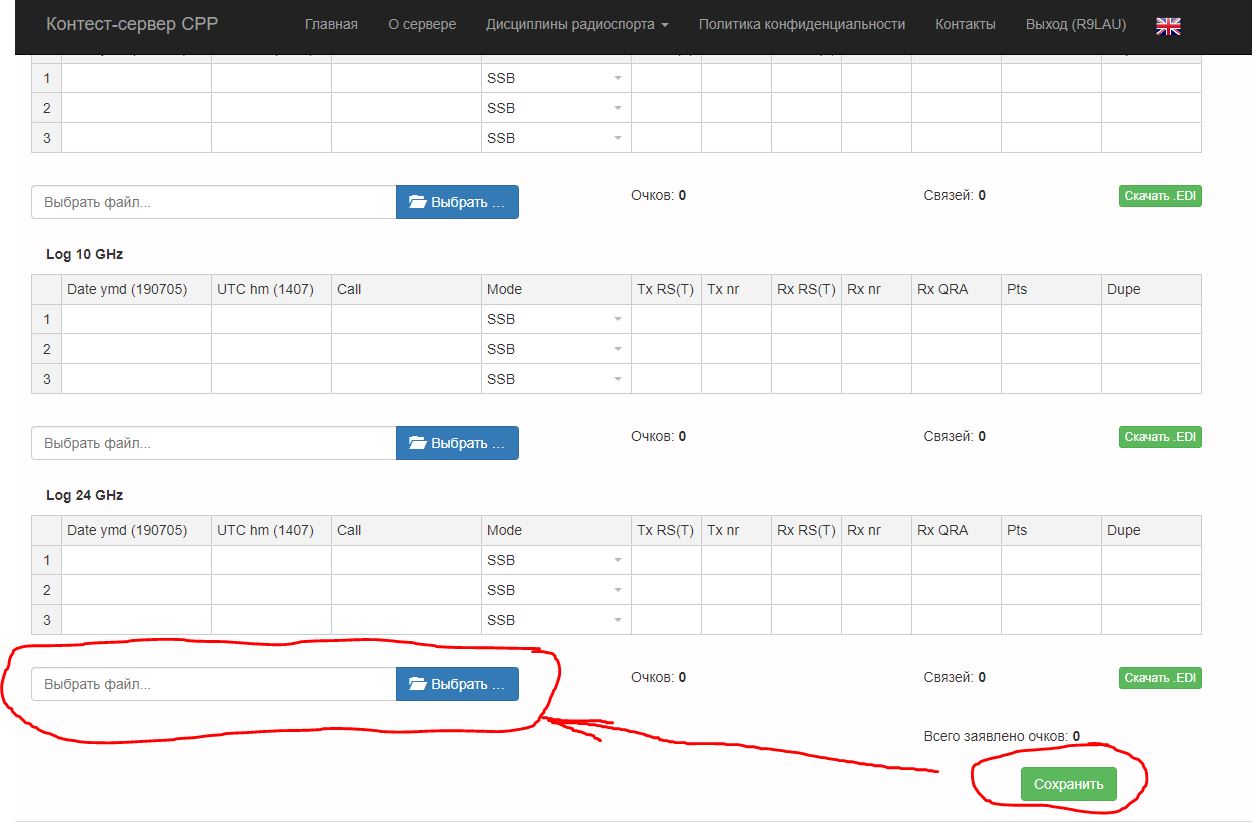This screenshot has height=822, width=1252.
Task: Click Call column header in Log 24 GHz table
Action: 407,530
